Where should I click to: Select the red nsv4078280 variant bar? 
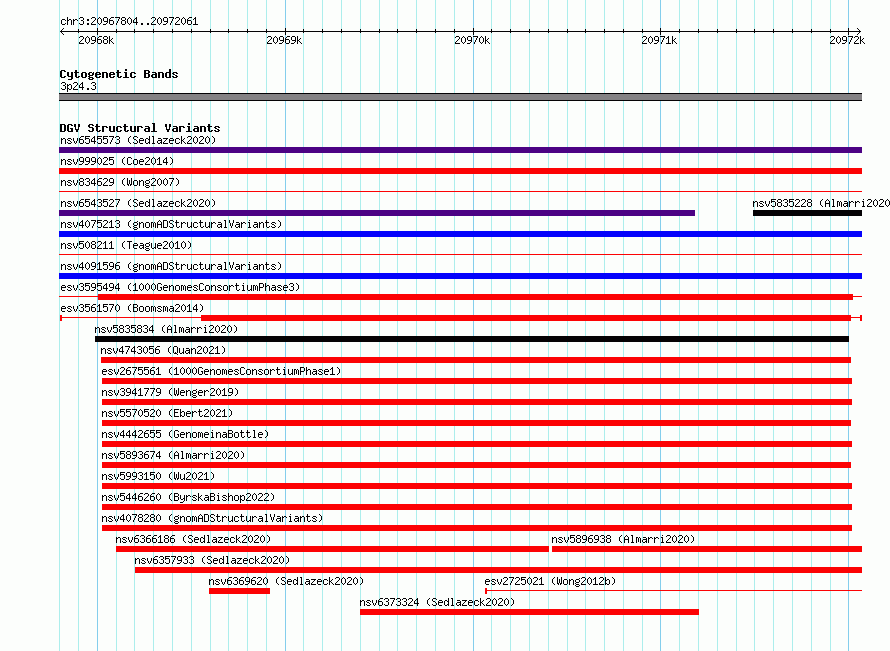click(477, 528)
